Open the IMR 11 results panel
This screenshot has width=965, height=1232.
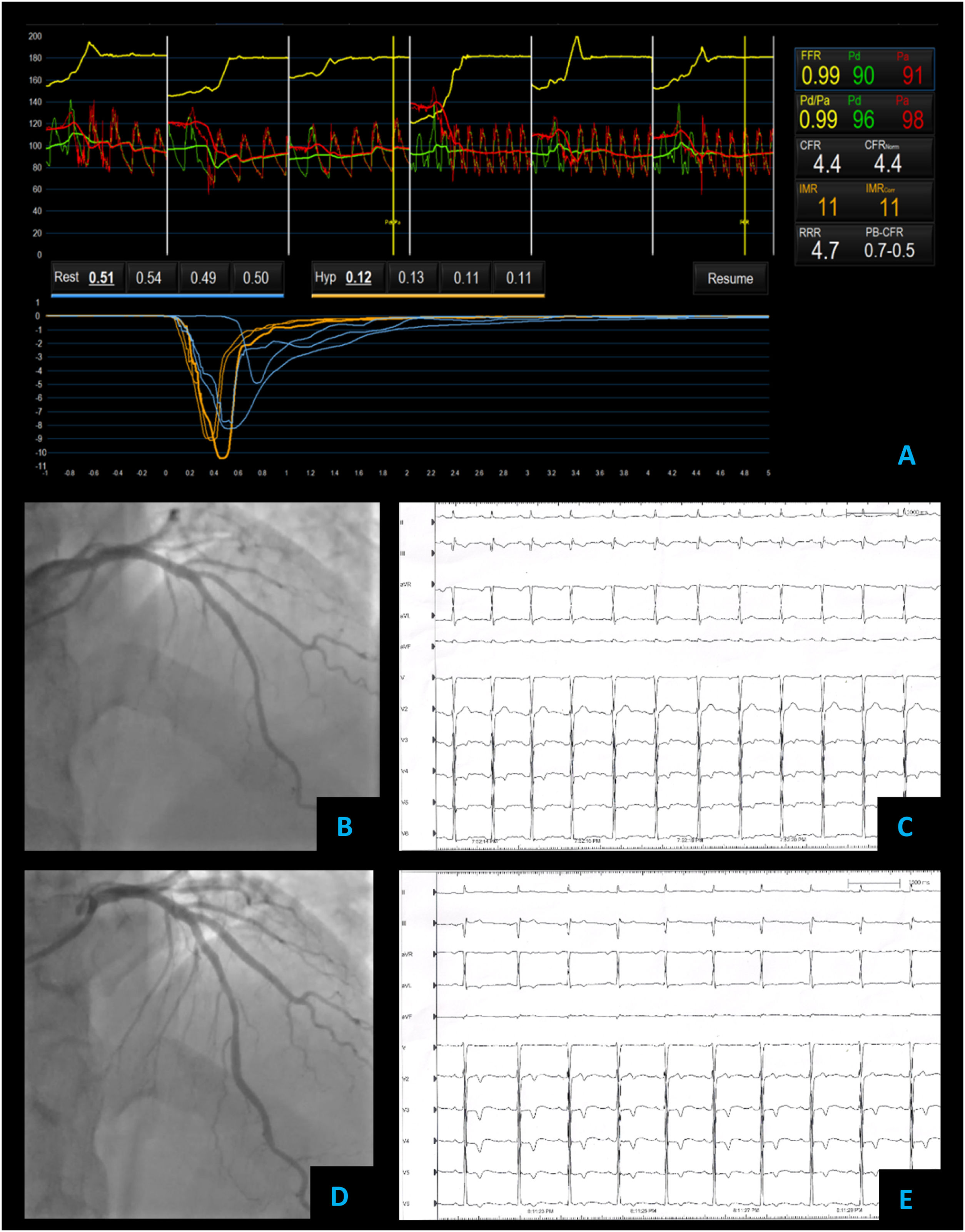click(x=864, y=201)
